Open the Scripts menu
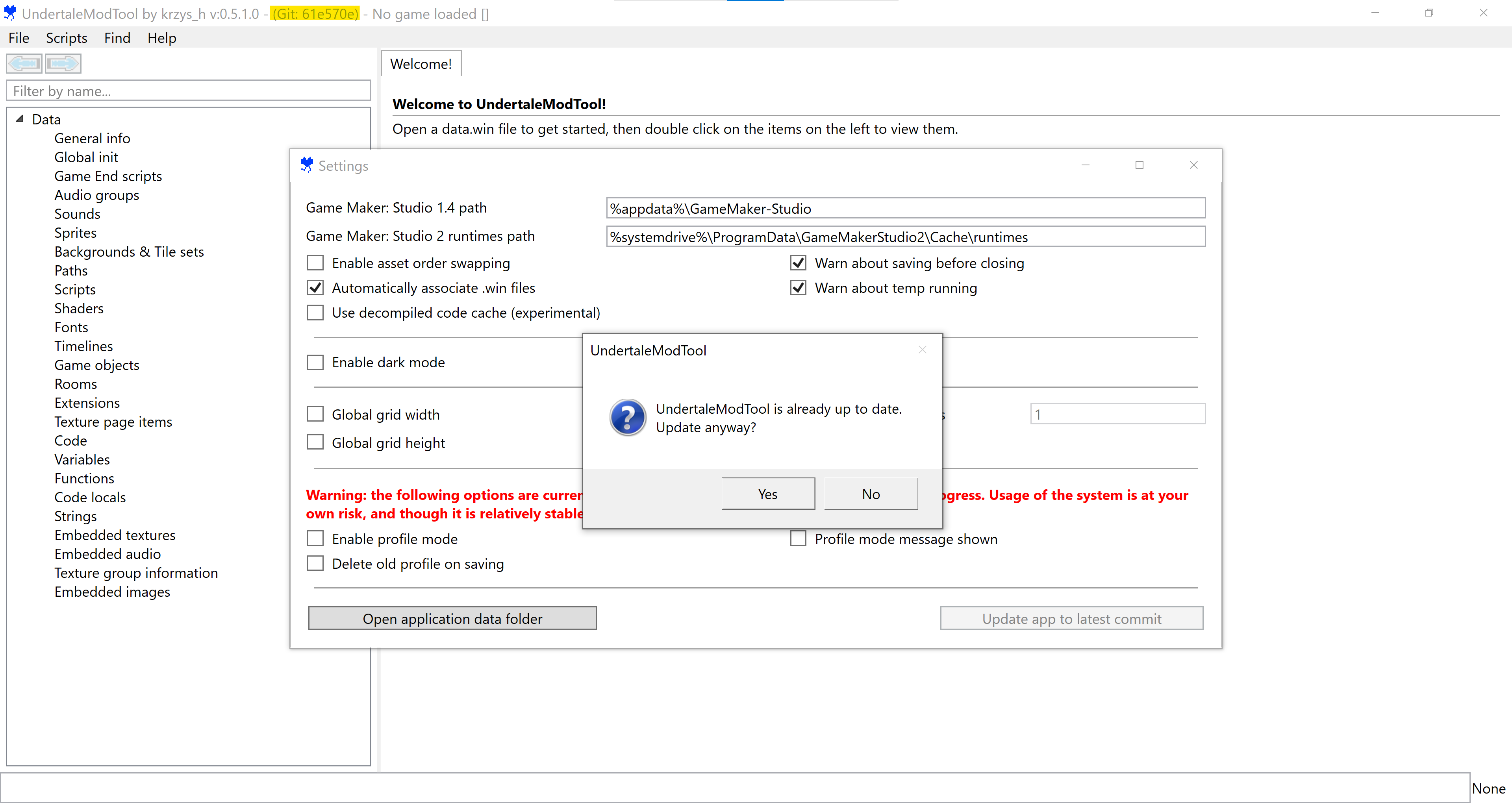Viewport: 1512px width, 803px height. [x=66, y=37]
